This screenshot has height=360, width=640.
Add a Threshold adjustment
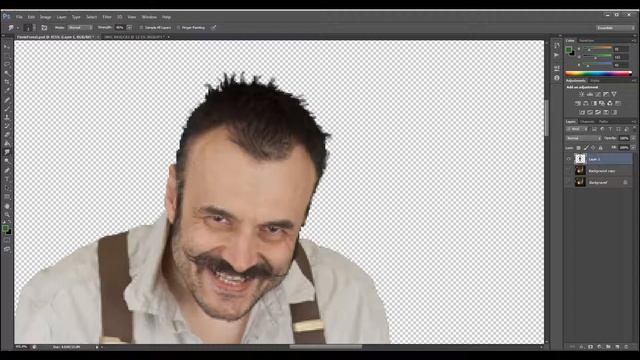pyautogui.click(x=598, y=112)
